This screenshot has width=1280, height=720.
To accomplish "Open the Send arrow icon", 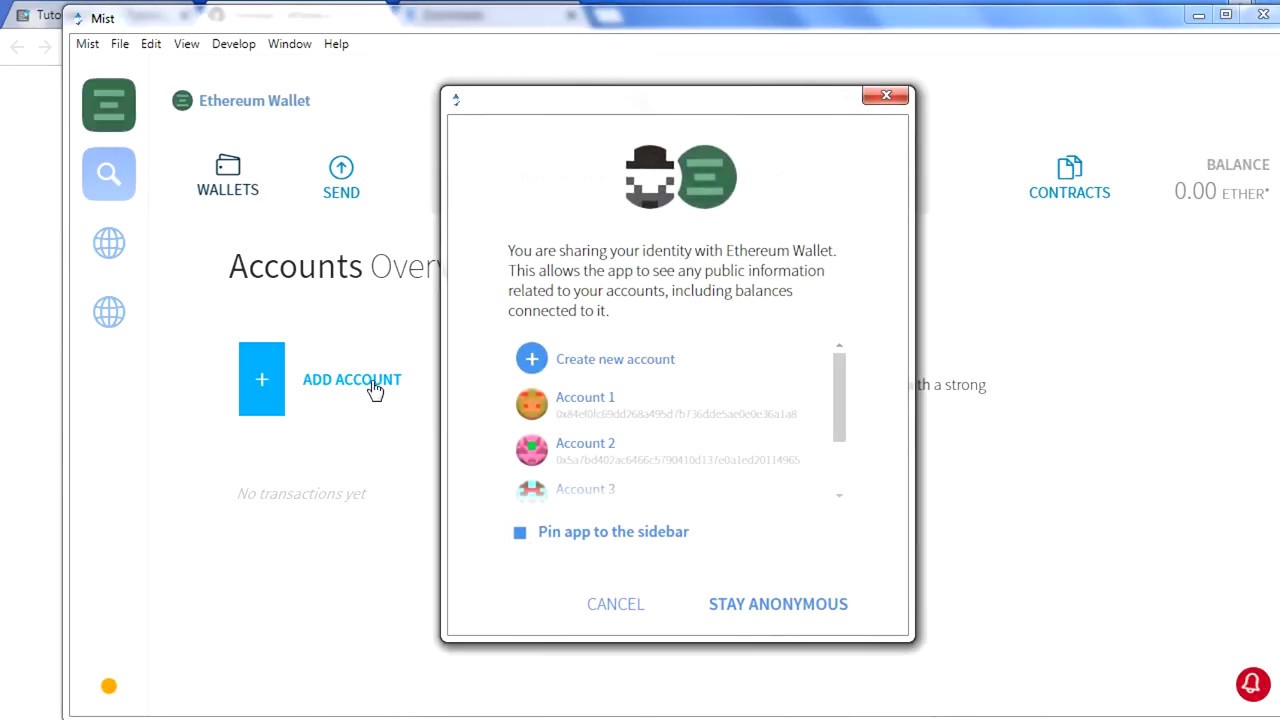I will click(x=341, y=167).
